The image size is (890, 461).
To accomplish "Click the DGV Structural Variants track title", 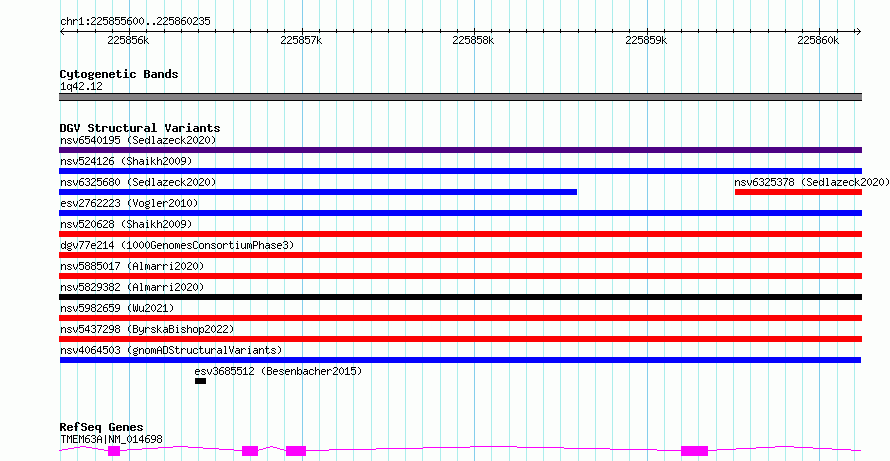I will (140, 128).
